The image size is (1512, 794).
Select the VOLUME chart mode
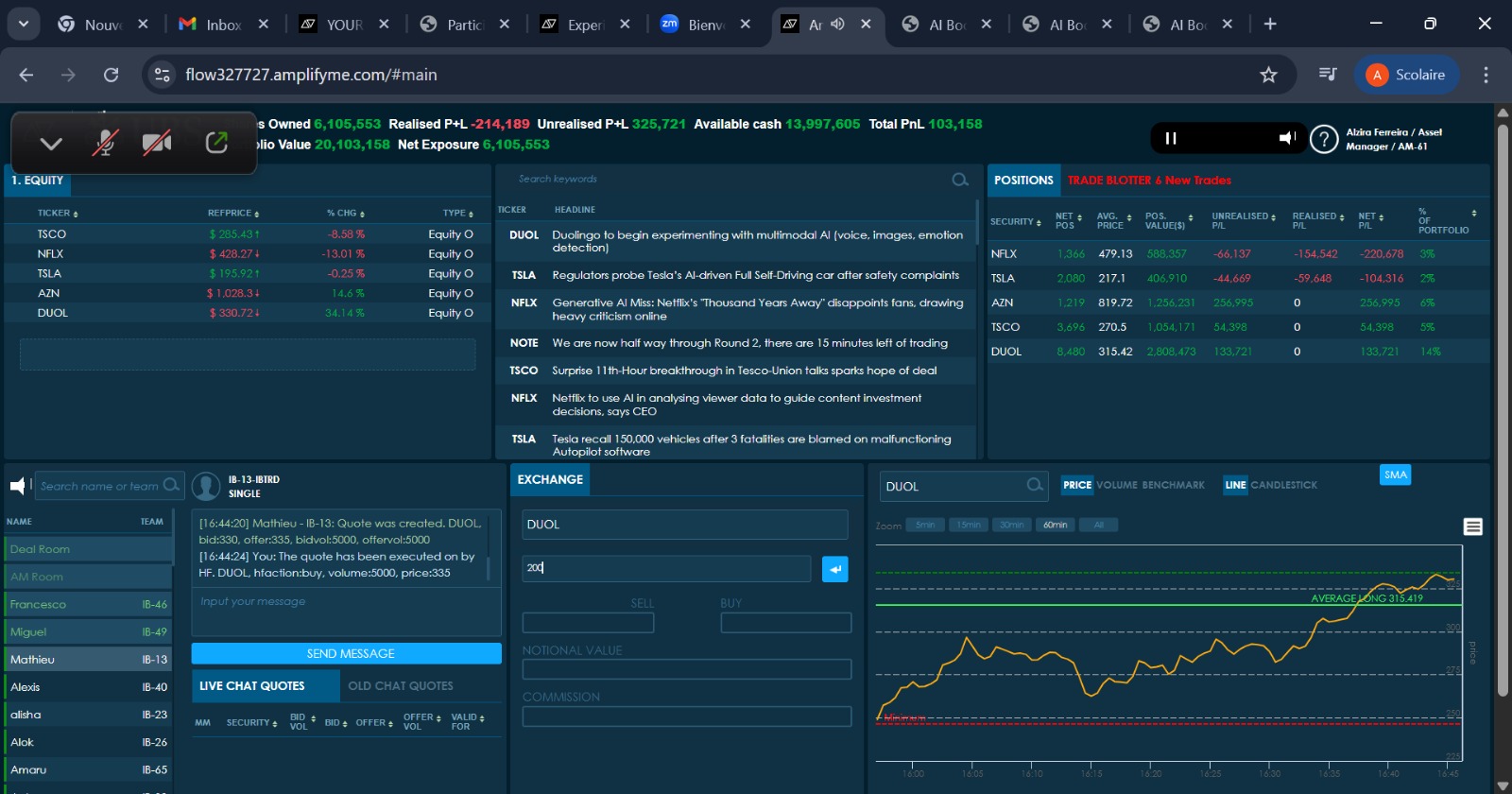click(1117, 485)
